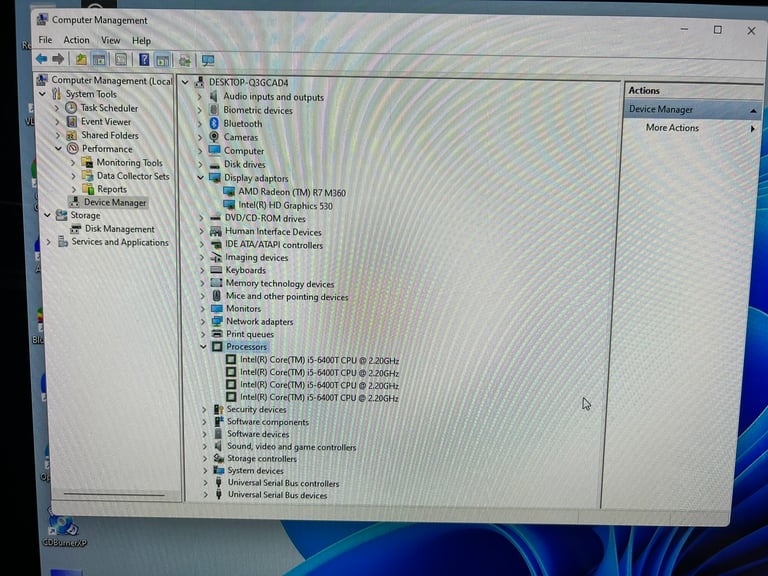The height and width of the screenshot is (576, 768).
Task: Toggle Show/Hide Console Tree toolbar icon
Action: (99, 60)
